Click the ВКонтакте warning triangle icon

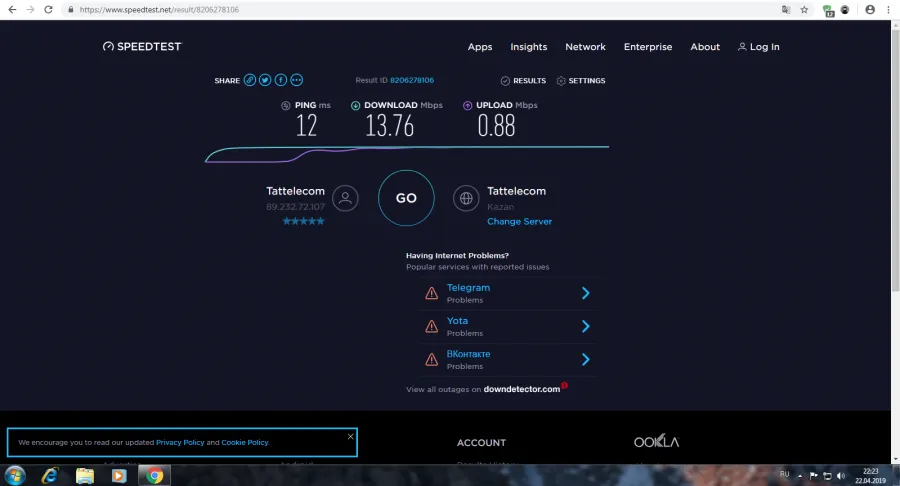pyautogui.click(x=432, y=360)
